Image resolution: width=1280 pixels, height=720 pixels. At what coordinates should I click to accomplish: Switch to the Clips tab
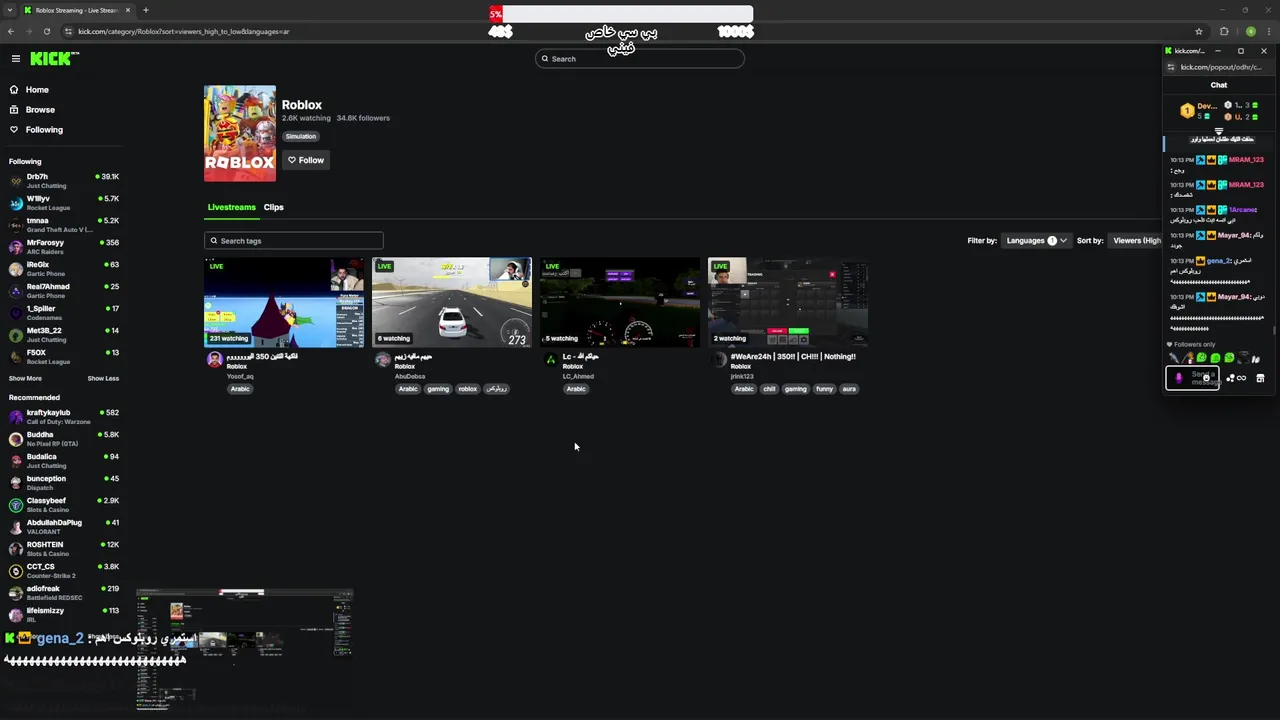pos(274,207)
